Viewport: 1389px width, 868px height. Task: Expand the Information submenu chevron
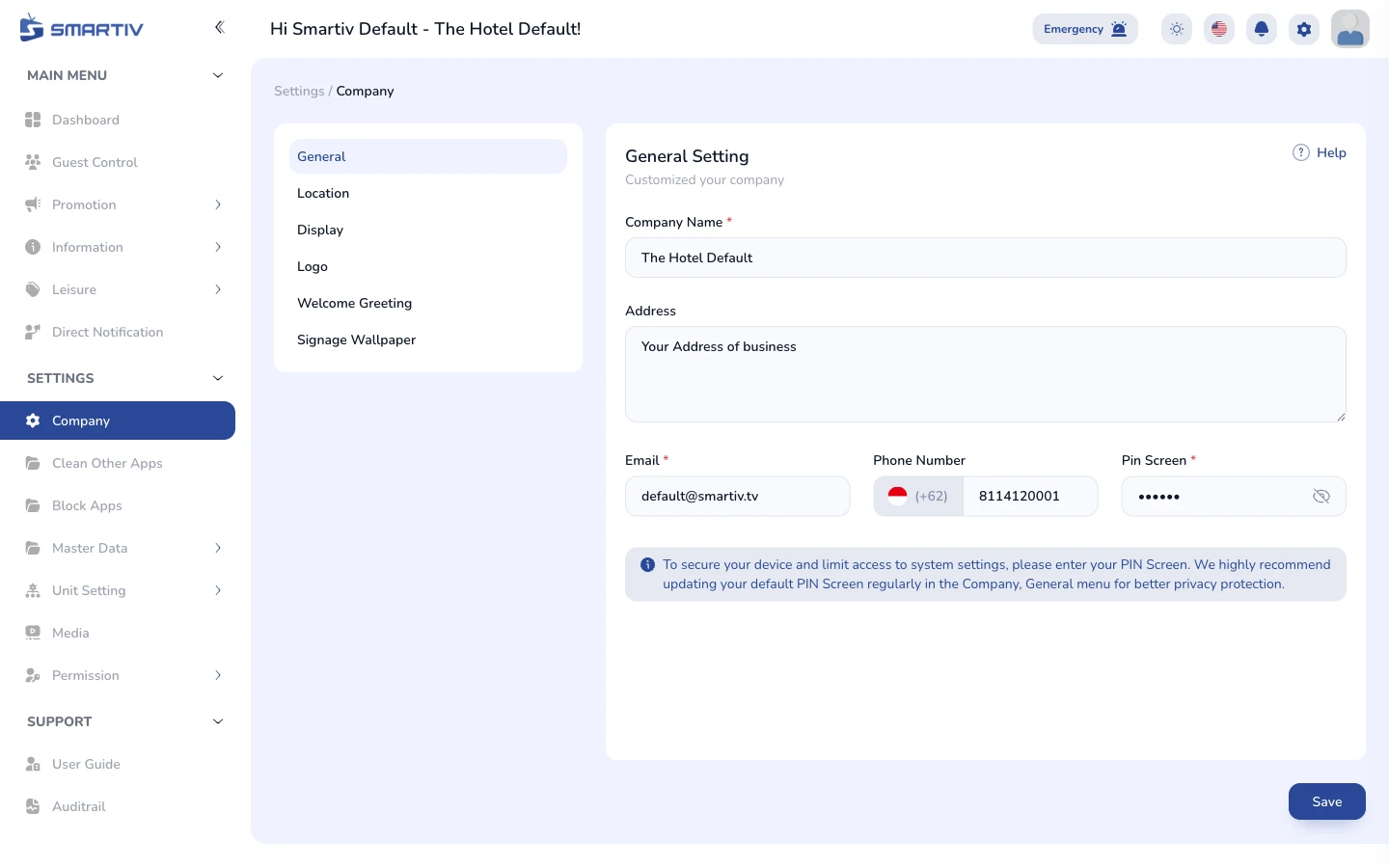coord(218,247)
